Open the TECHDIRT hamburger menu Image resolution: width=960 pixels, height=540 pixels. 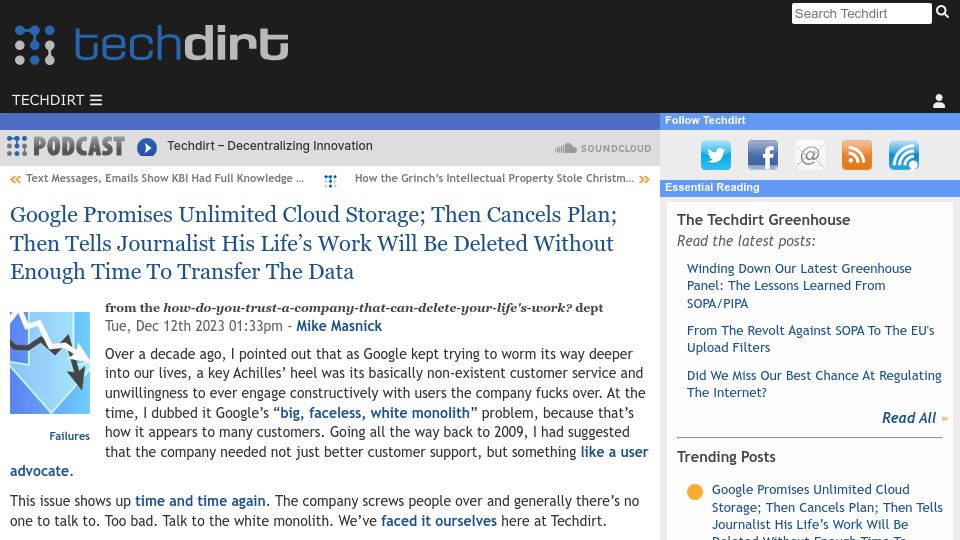pos(57,100)
